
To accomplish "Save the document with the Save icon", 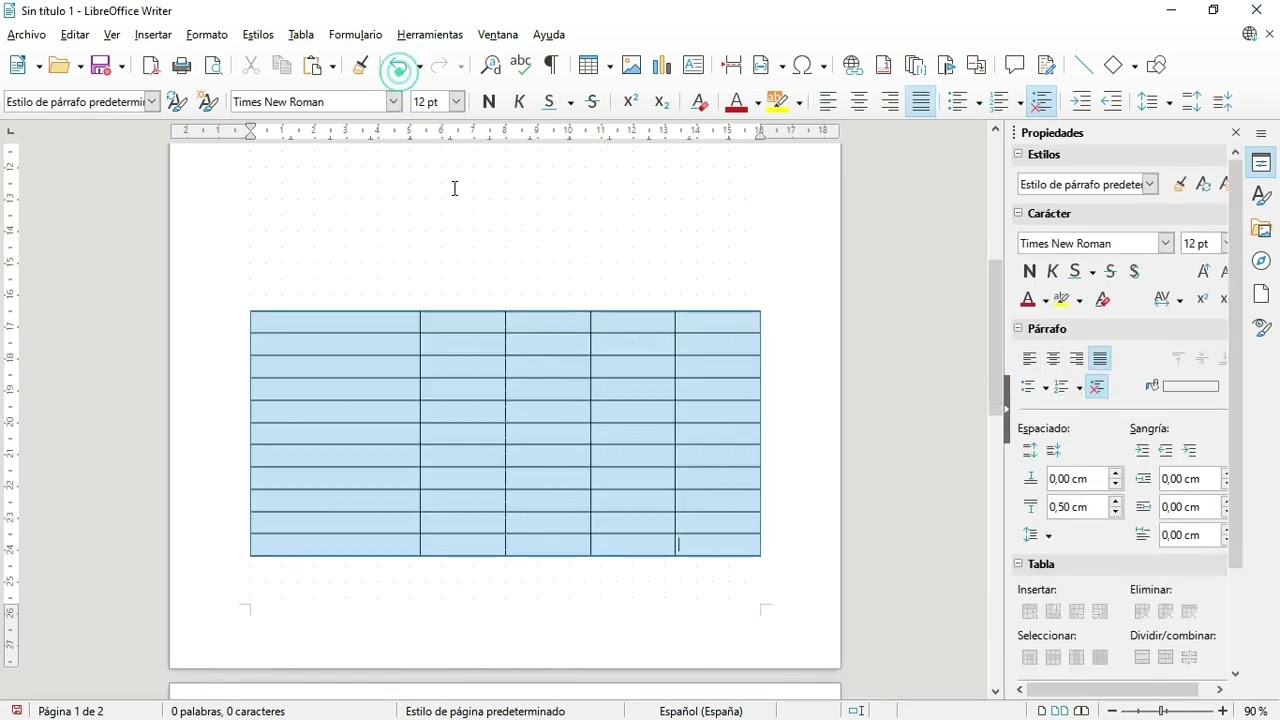I will 101,66.
